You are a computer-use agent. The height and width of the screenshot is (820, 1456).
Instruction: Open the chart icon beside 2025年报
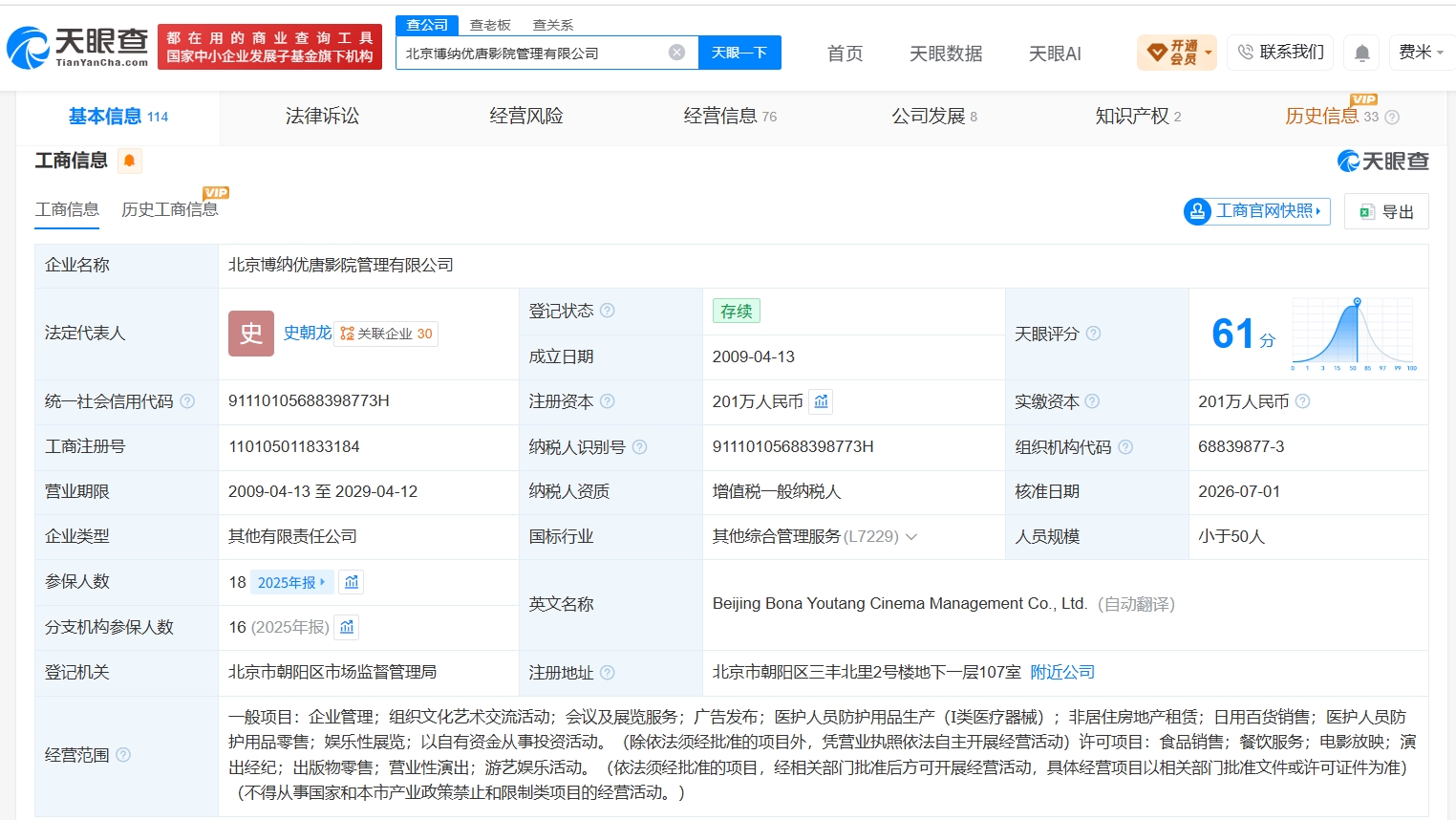click(352, 582)
